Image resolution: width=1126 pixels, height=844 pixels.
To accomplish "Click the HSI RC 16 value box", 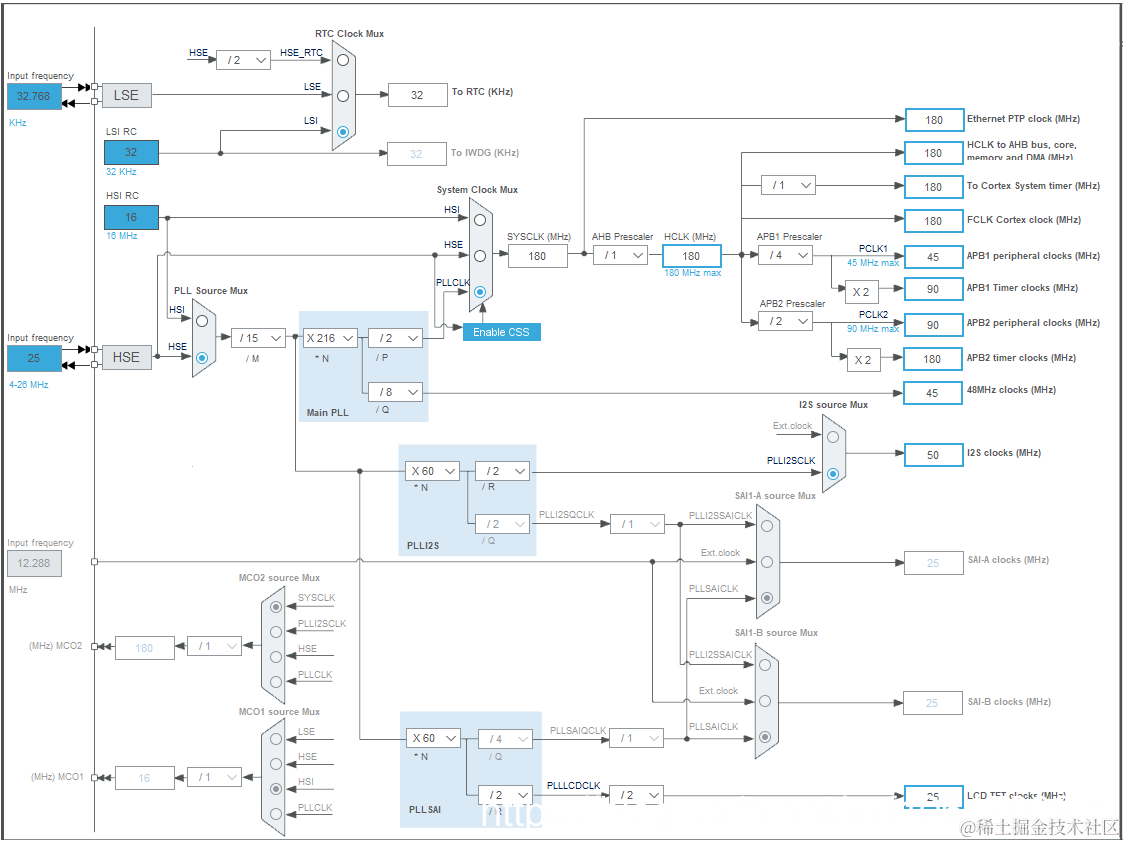I will click(x=131, y=217).
